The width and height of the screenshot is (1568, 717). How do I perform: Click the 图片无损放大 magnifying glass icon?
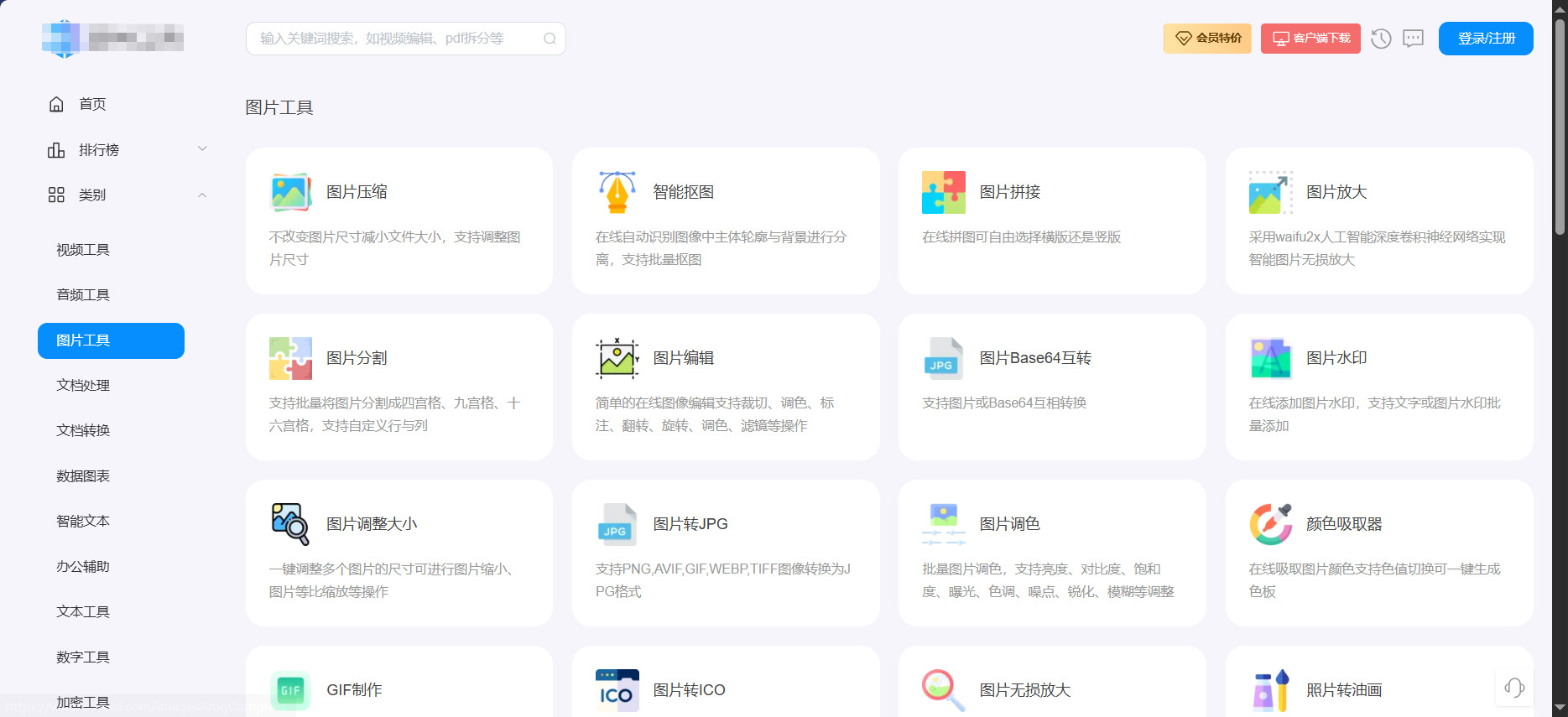click(x=944, y=690)
